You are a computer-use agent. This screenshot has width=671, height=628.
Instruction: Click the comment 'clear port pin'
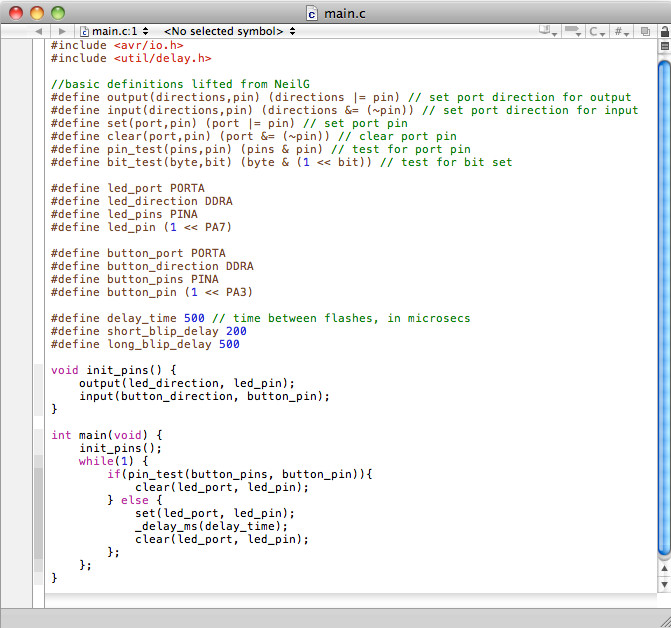coord(398,136)
